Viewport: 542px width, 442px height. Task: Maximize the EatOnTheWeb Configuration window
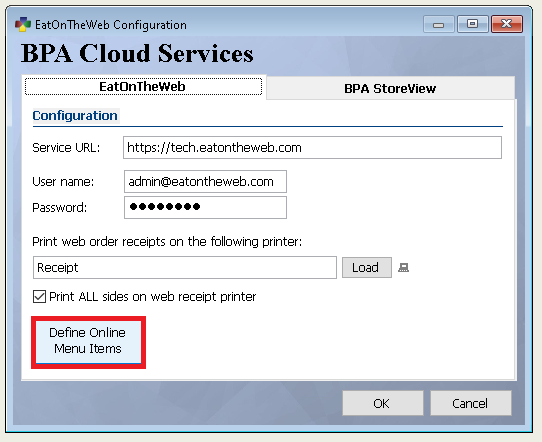point(473,24)
